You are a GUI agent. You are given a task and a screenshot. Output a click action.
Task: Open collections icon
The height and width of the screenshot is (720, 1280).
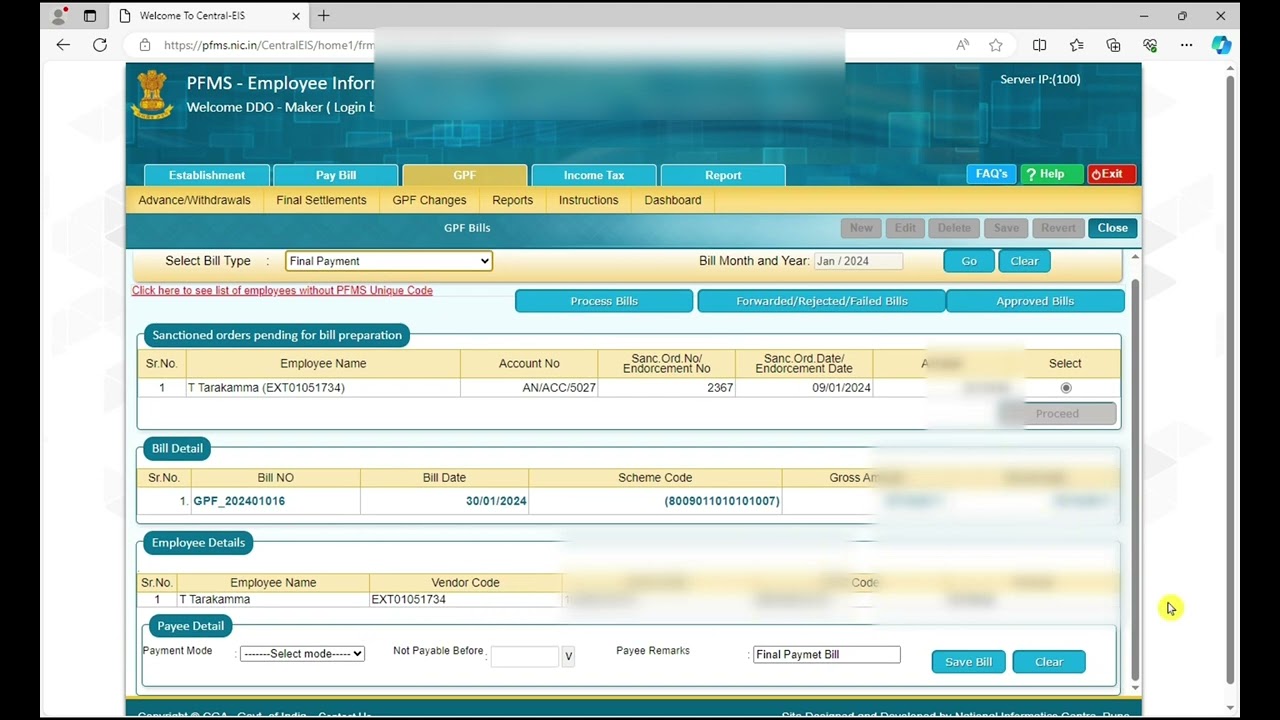[1113, 45]
